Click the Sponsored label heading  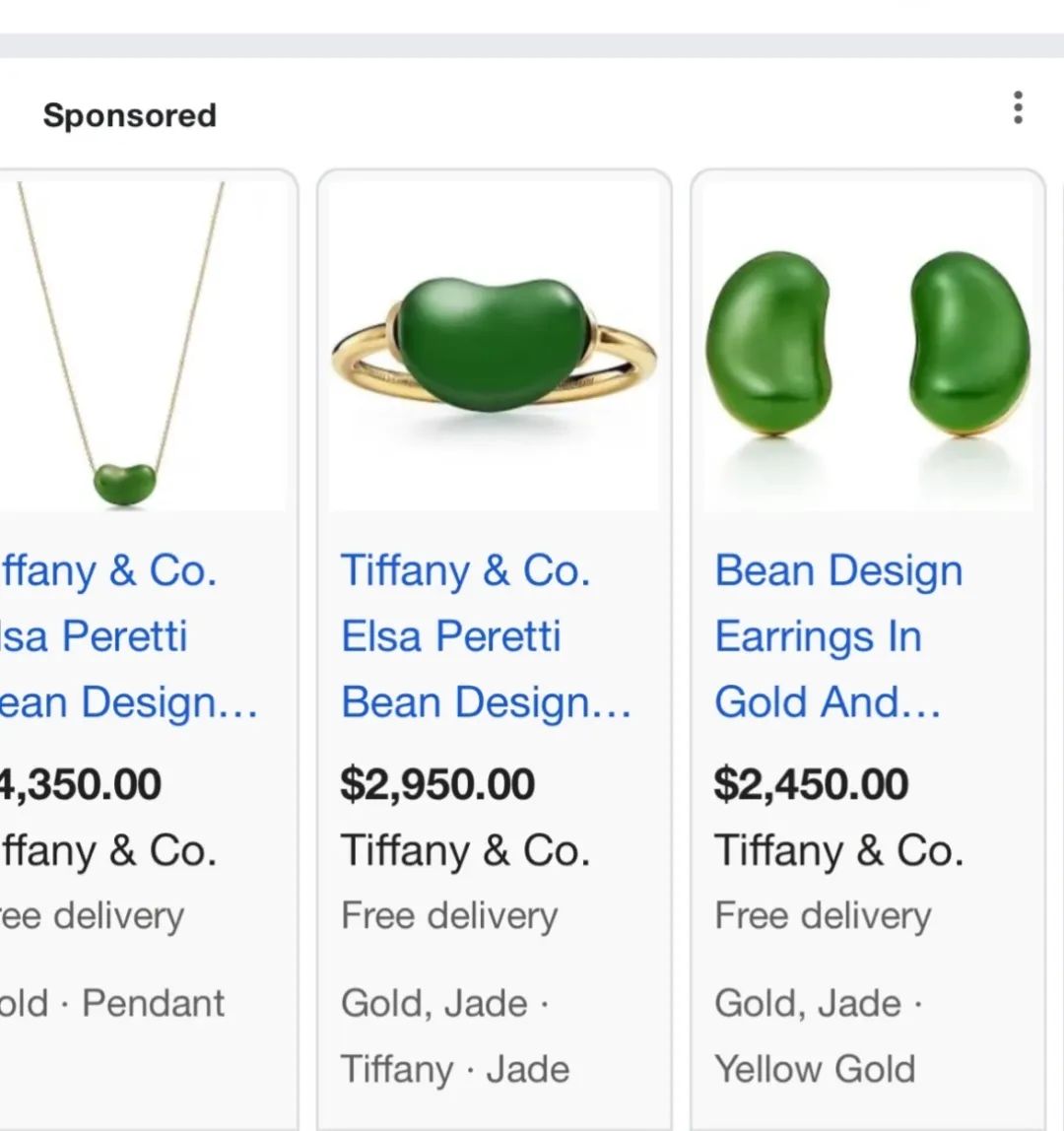[130, 115]
